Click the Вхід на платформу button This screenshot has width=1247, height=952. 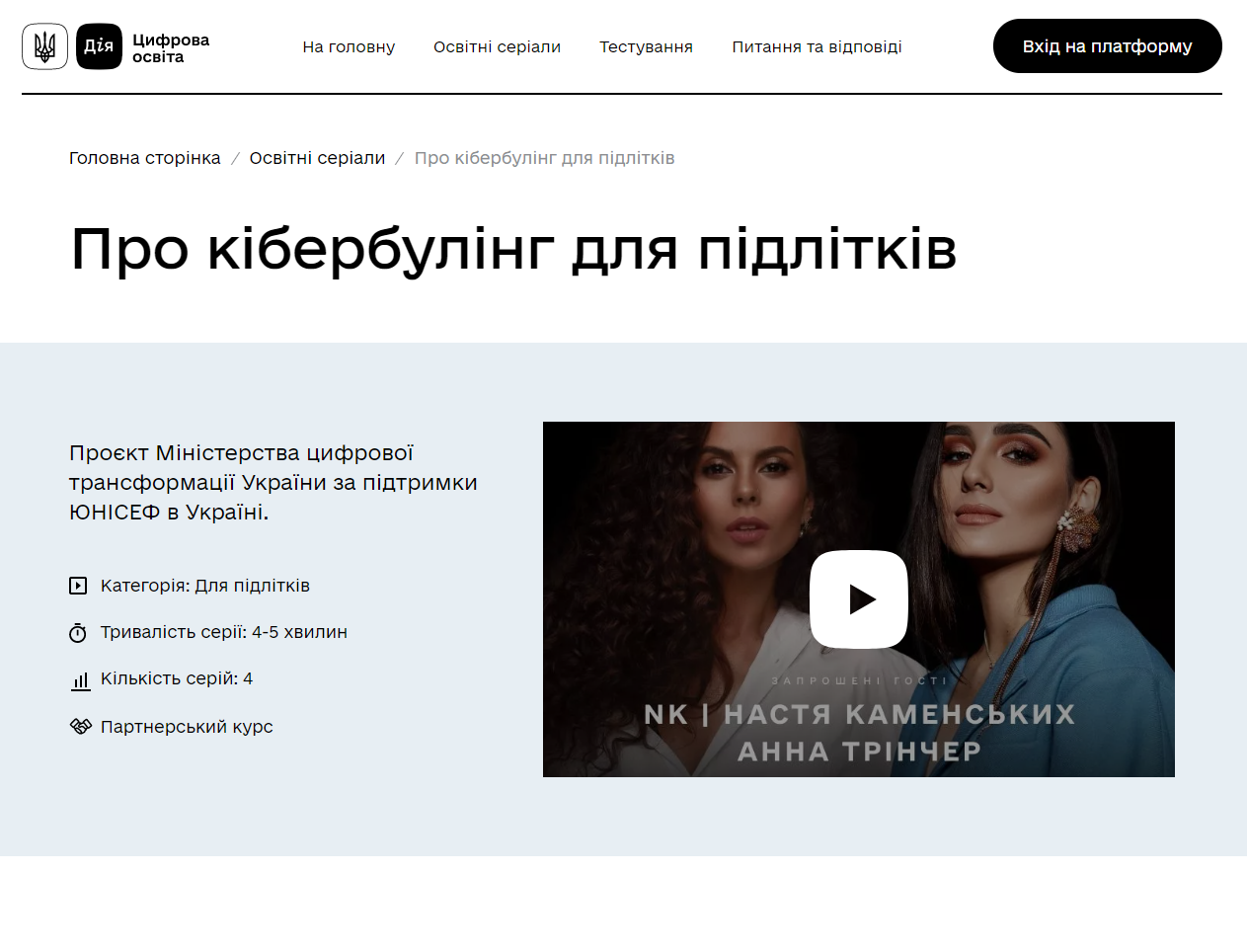1107,45
